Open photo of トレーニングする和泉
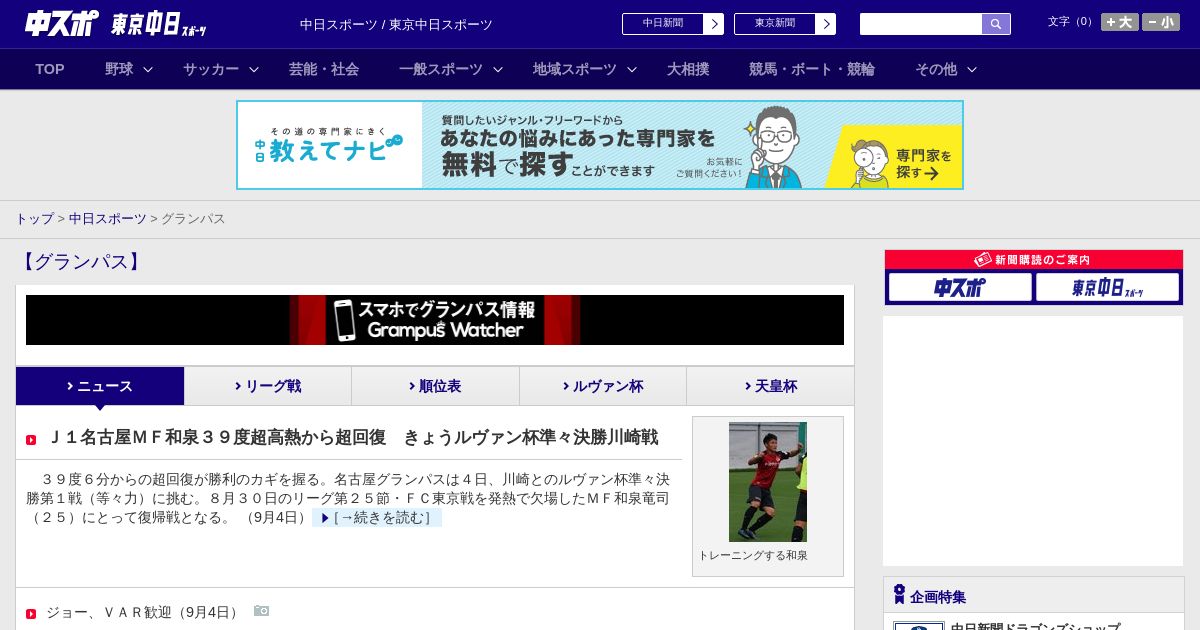 point(768,482)
